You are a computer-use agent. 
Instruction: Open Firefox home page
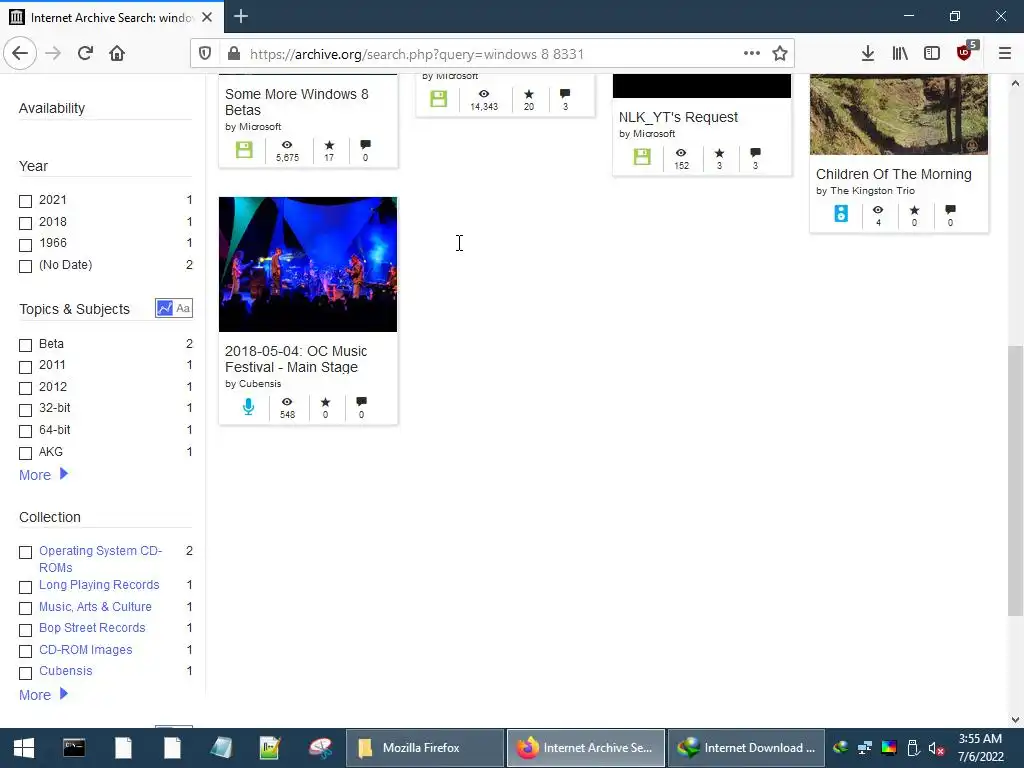[x=117, y=54]
